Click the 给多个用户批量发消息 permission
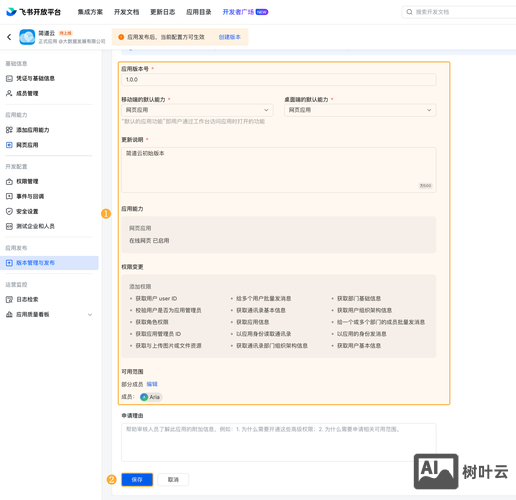The height and width of the screenshot is (500, 516). 264,298
